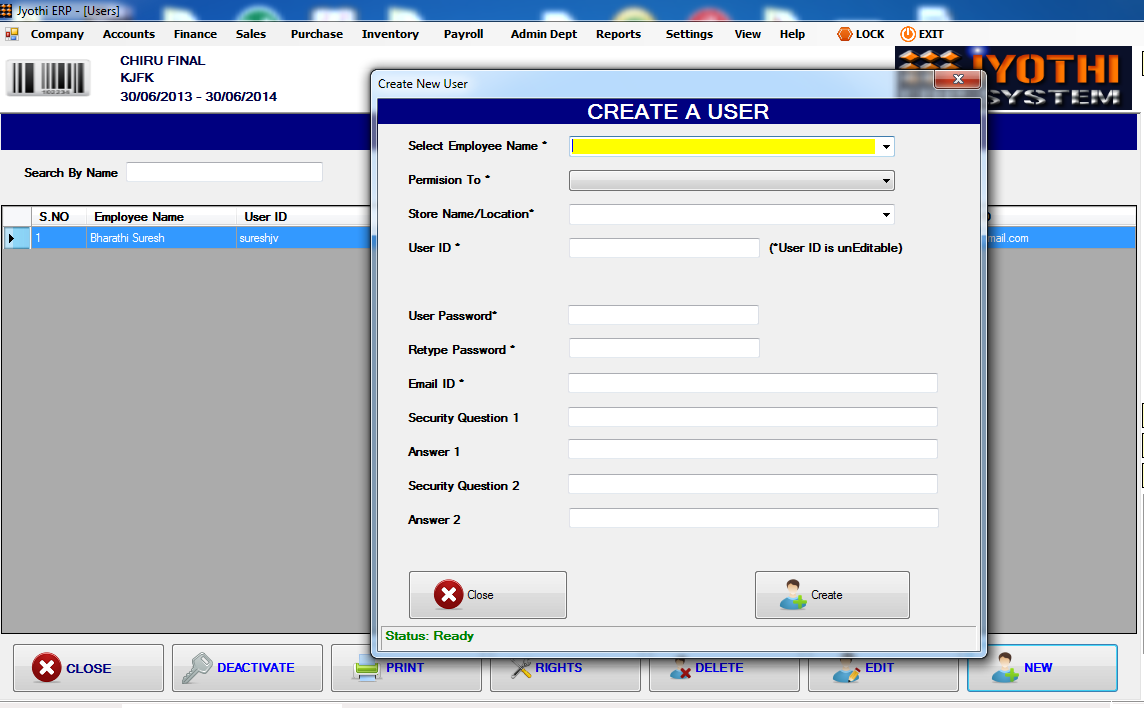
Task: Open the Payroll menu
Action: tap(463, 33)
